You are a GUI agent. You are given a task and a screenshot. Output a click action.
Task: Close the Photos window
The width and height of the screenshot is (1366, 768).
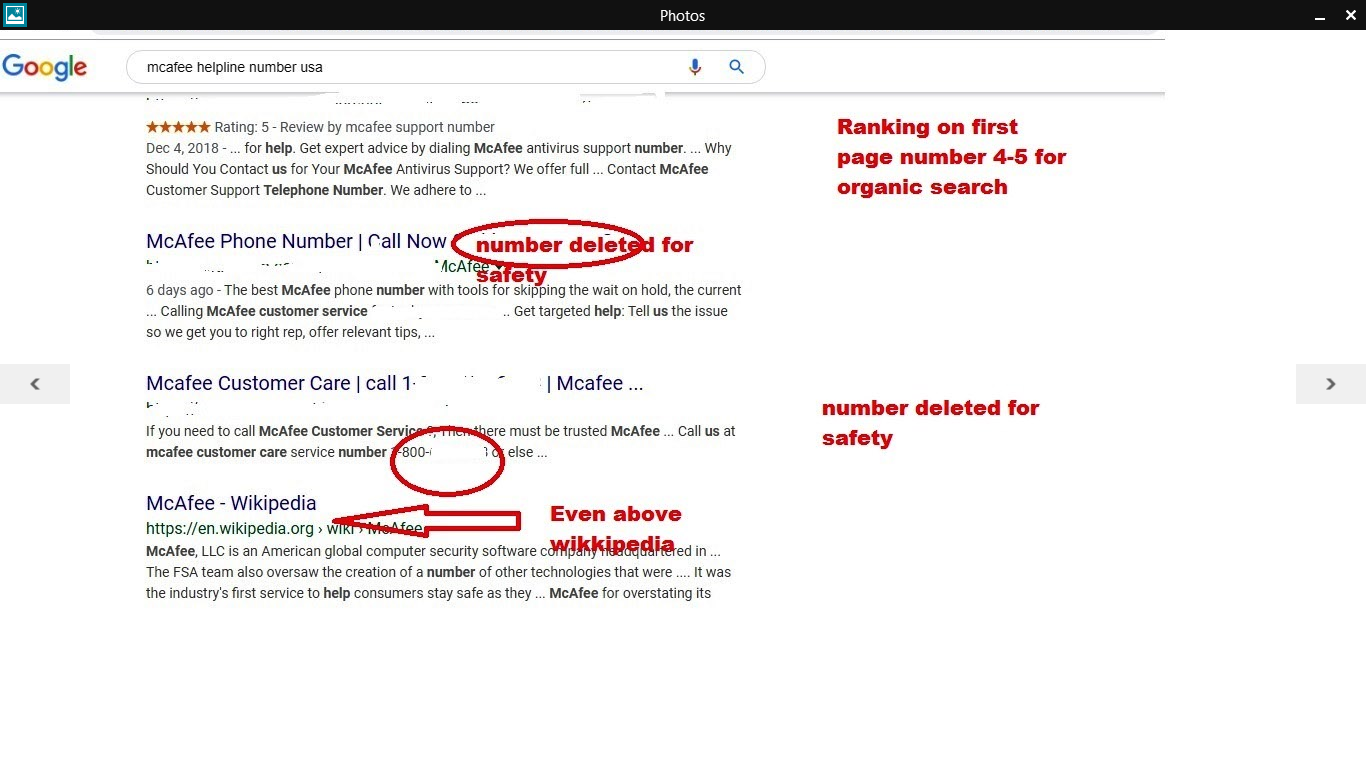click(x=1350, y=15)
